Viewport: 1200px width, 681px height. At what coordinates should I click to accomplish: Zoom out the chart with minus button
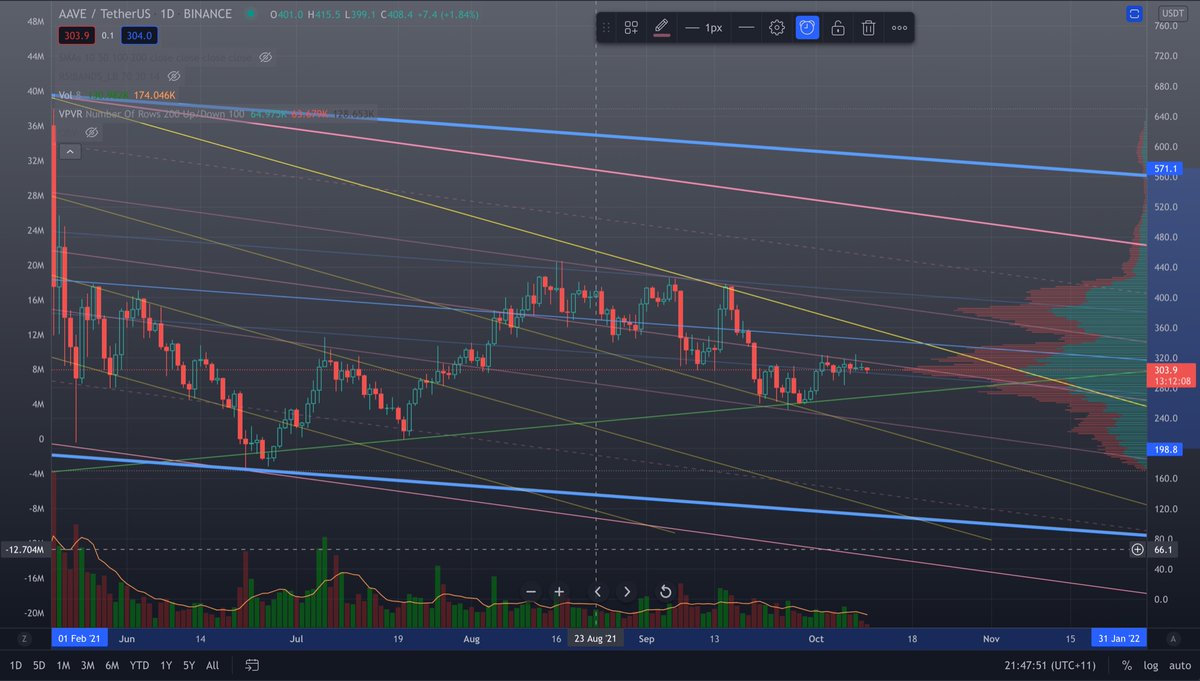coord(531,592)
